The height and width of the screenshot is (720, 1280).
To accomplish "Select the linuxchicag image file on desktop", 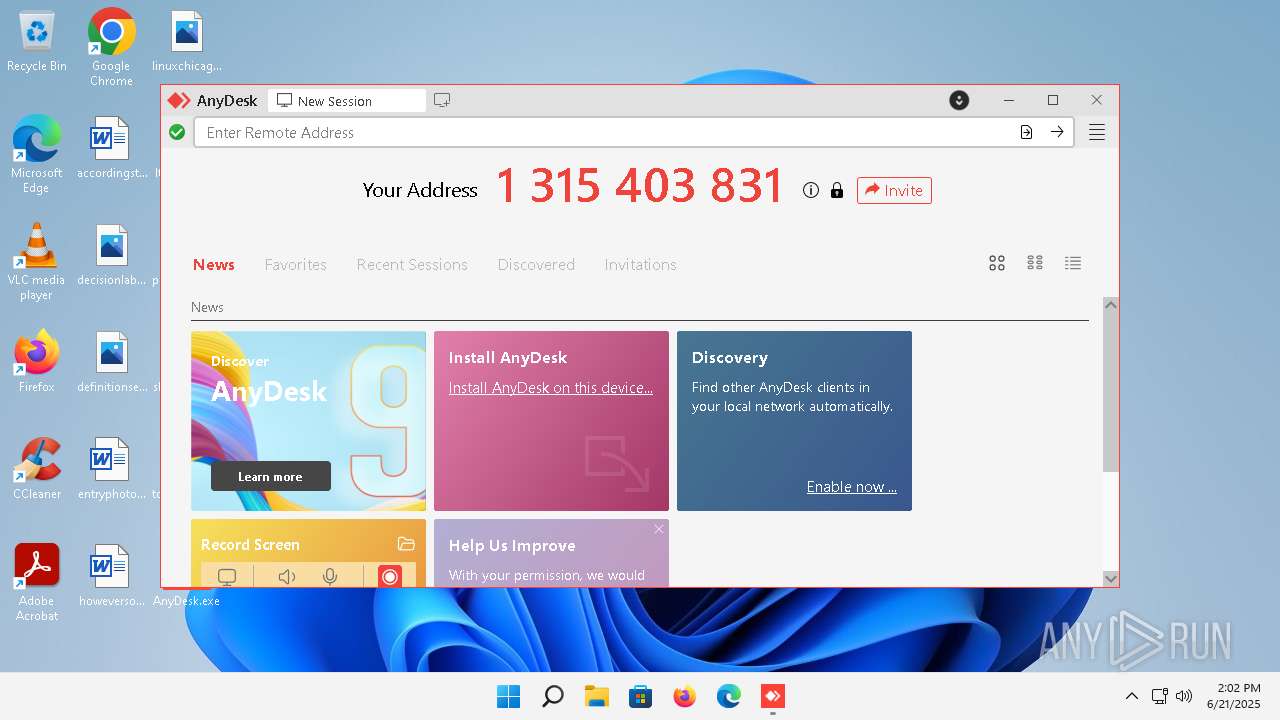I will point(187,42).
